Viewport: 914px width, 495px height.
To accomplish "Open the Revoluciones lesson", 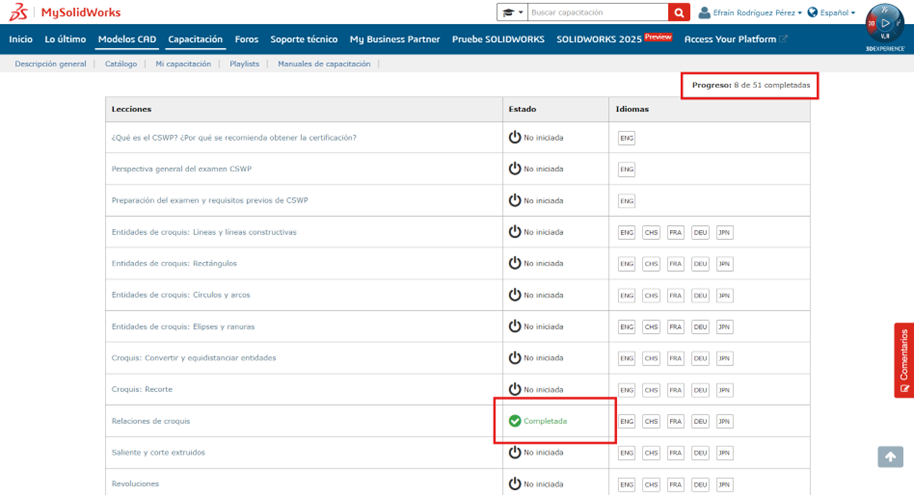I will (x=135, y=484).
